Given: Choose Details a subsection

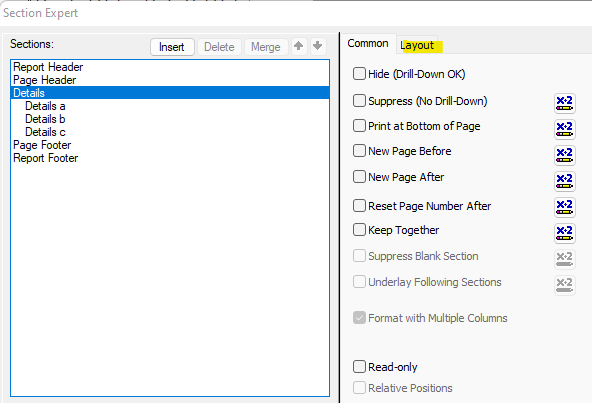Looking at the screenshot, I should tap(170, 106).
